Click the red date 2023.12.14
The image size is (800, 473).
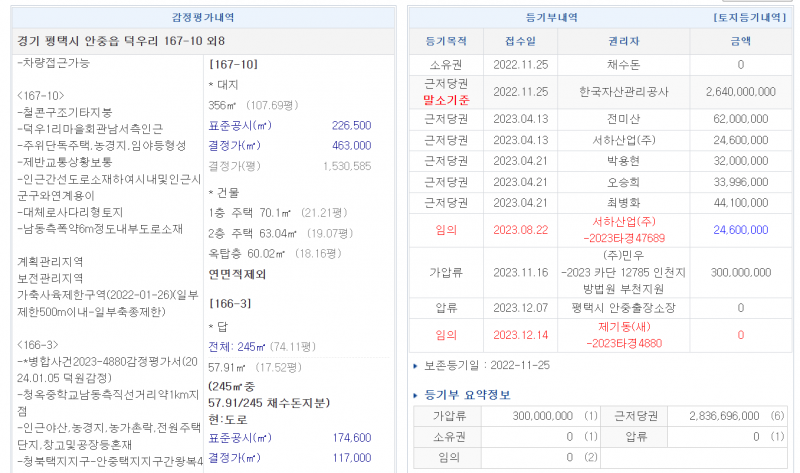point(520,335)
